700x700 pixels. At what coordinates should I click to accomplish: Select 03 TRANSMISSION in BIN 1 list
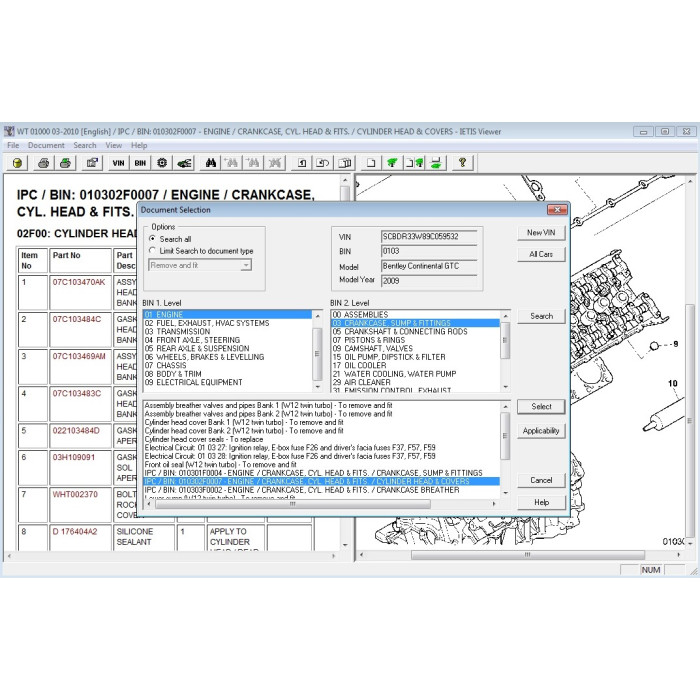228,332
